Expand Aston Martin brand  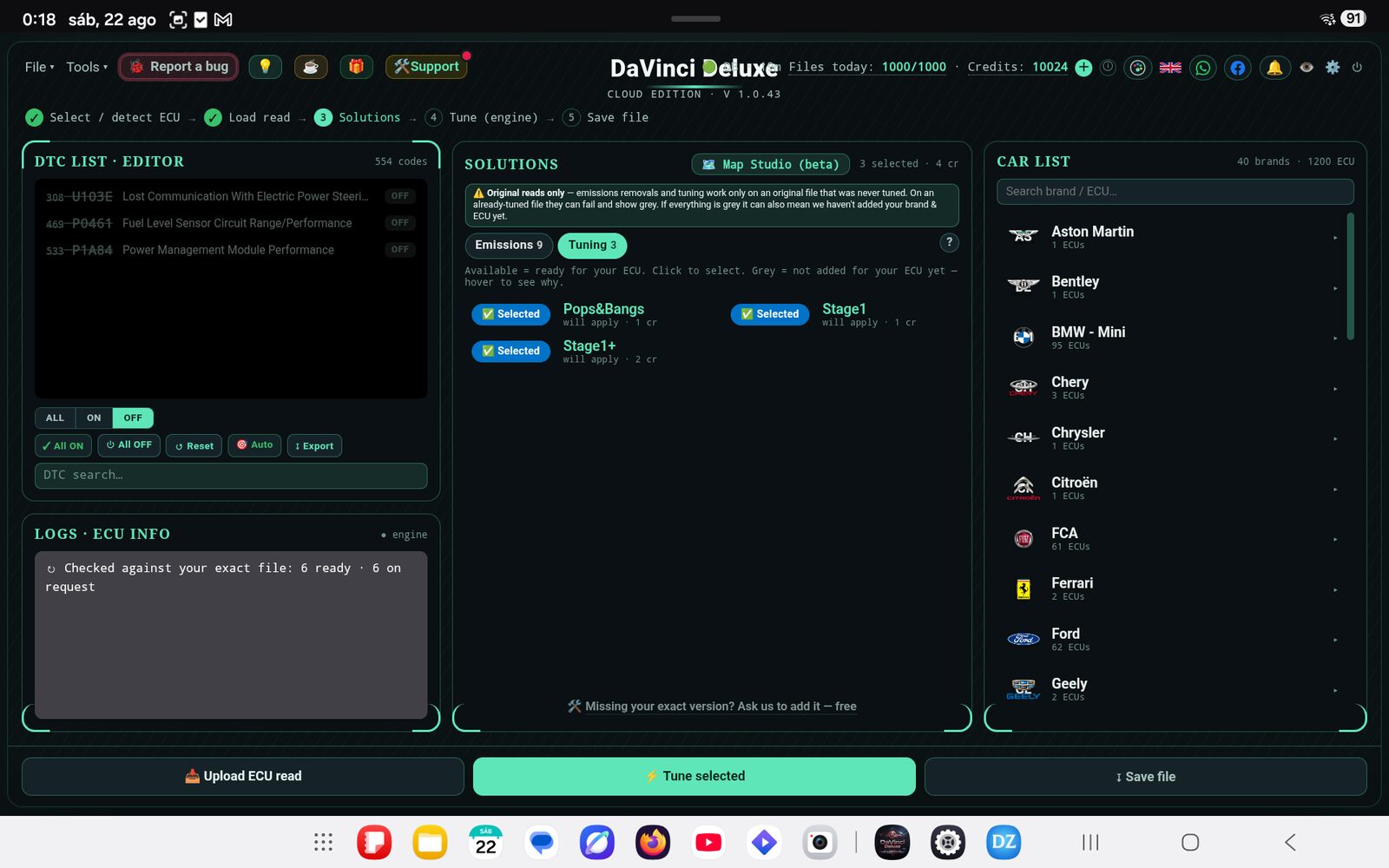click(1174, 237)
